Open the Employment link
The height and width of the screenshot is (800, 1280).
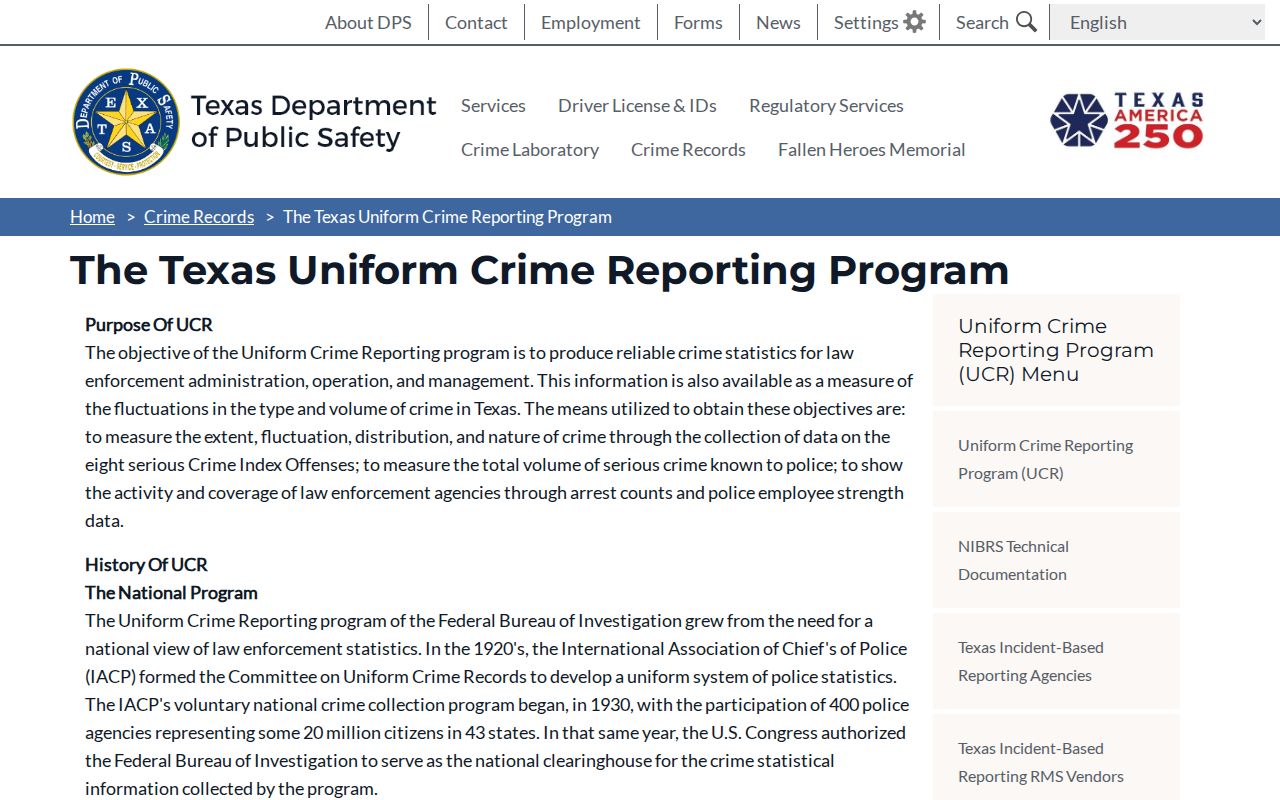pyautogui.click(x=591, y=22)
